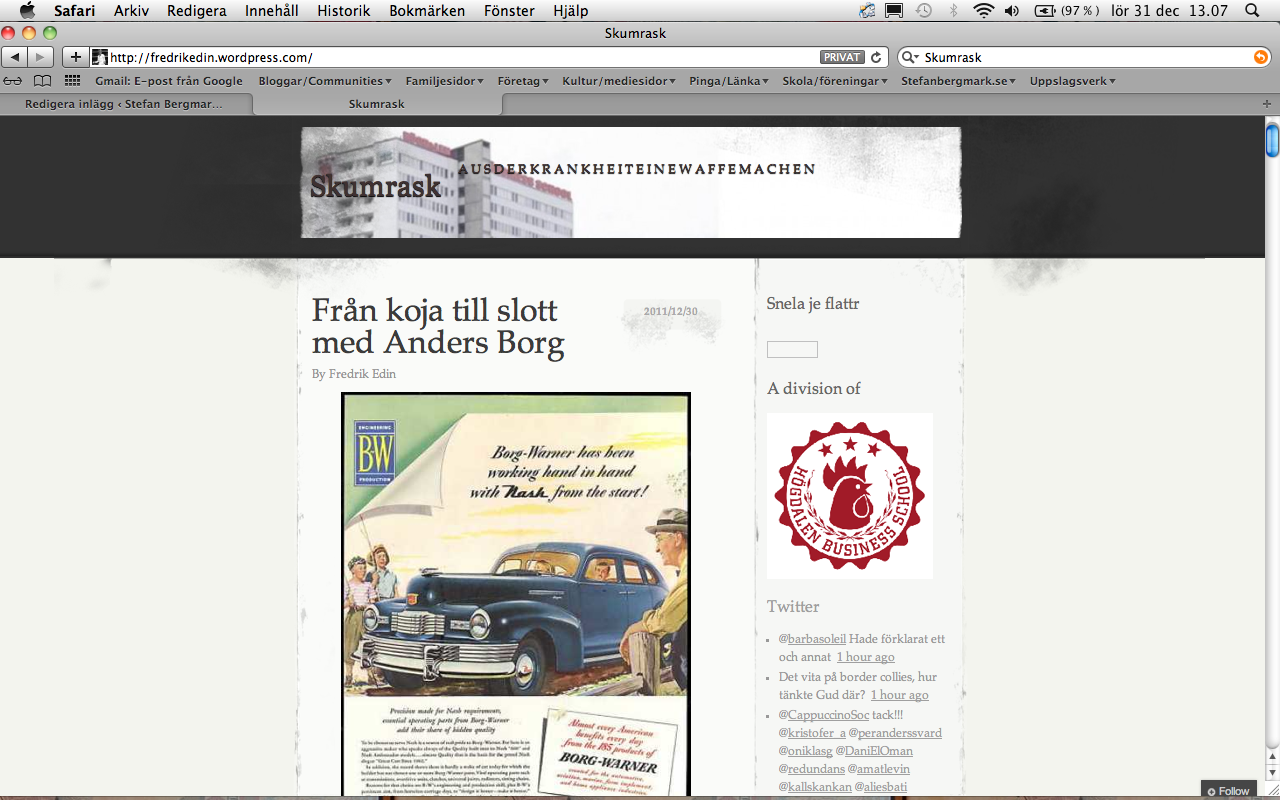Open the Arkiv menu
The width and height of the screenshot is (1280, 800).
pos(132,11)
